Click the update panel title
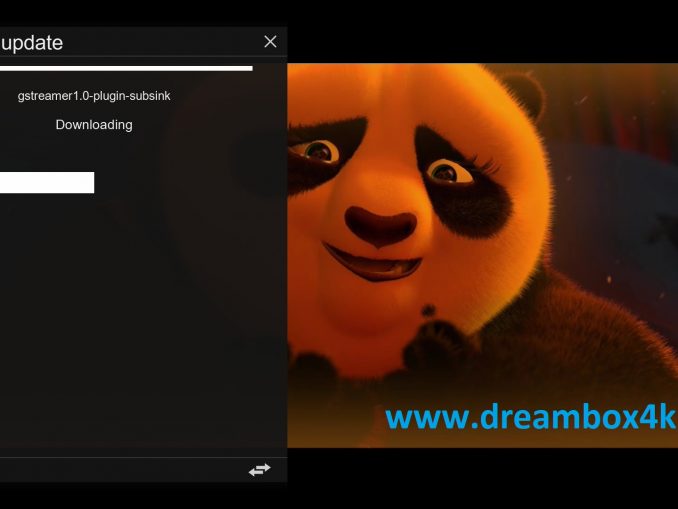The image size is (678, 509). [32, 43]
